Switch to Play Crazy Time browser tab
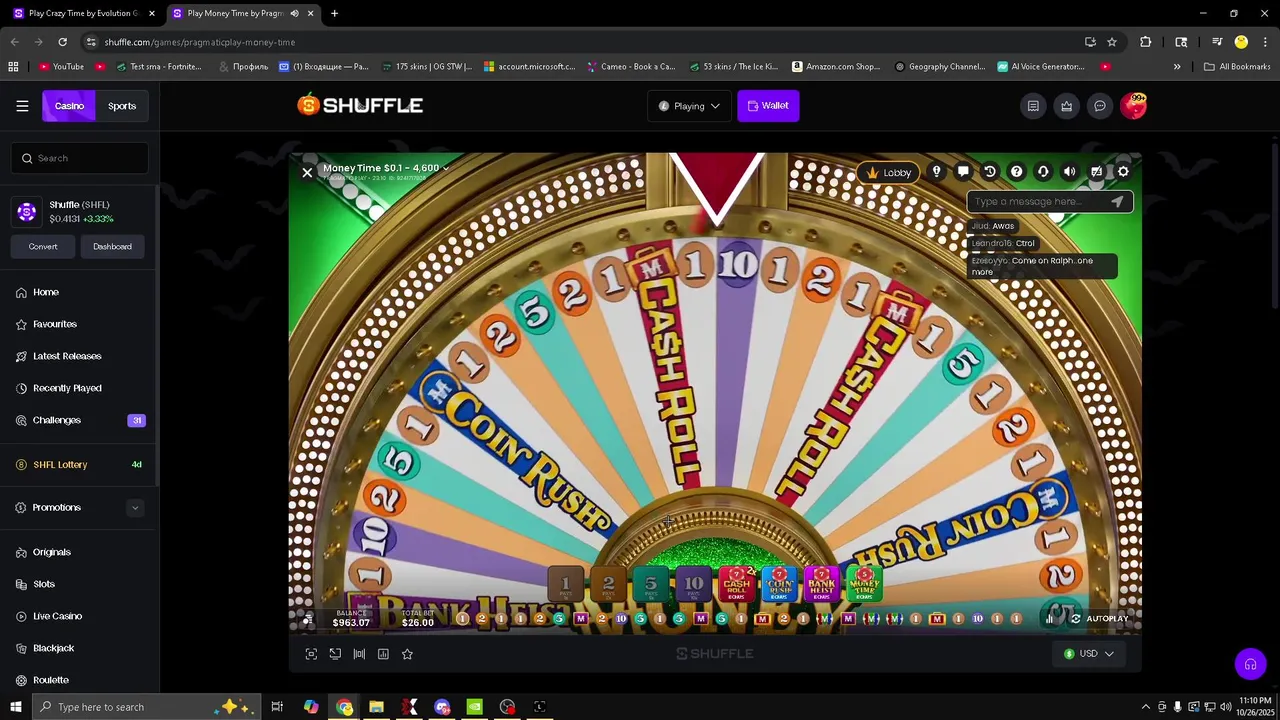 click(83, 13)
